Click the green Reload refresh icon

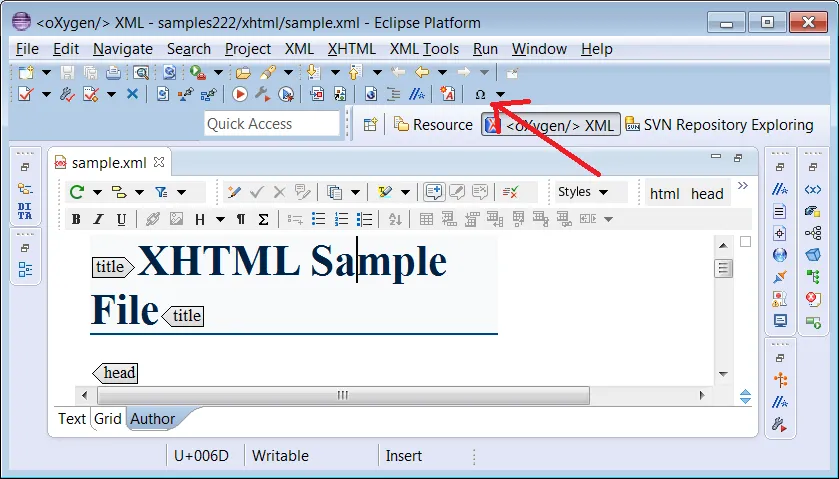[x=77, y=192]
